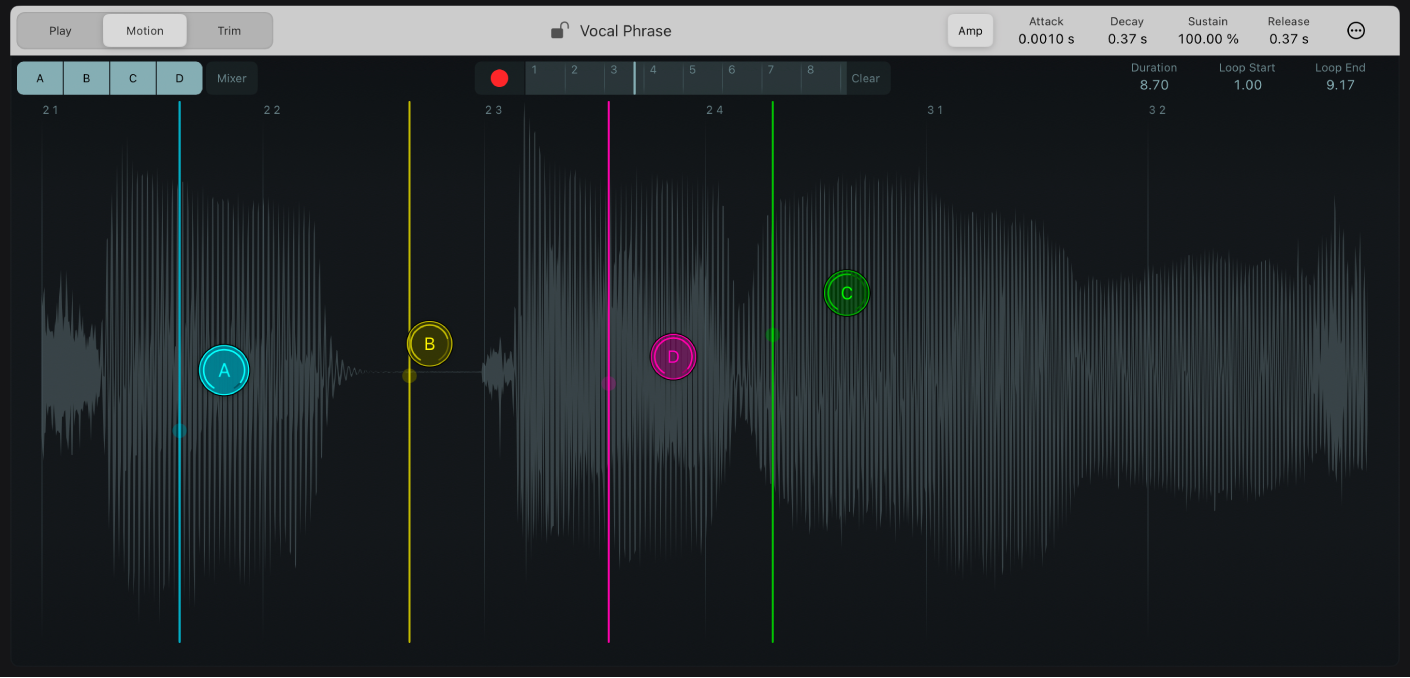
Task: Tap the red motion record icon
Action: [499, 77]
